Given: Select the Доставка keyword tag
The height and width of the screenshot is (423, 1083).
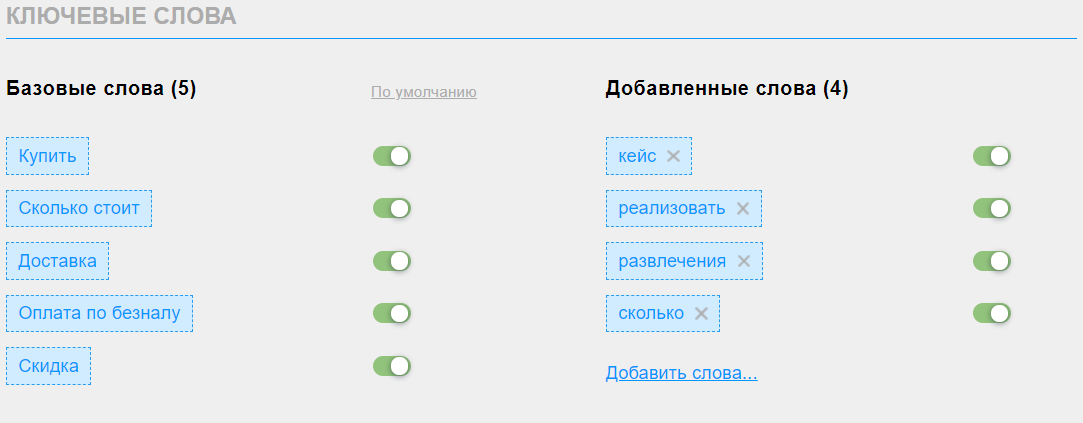Looking at the screenshot, I should [57, 261].
